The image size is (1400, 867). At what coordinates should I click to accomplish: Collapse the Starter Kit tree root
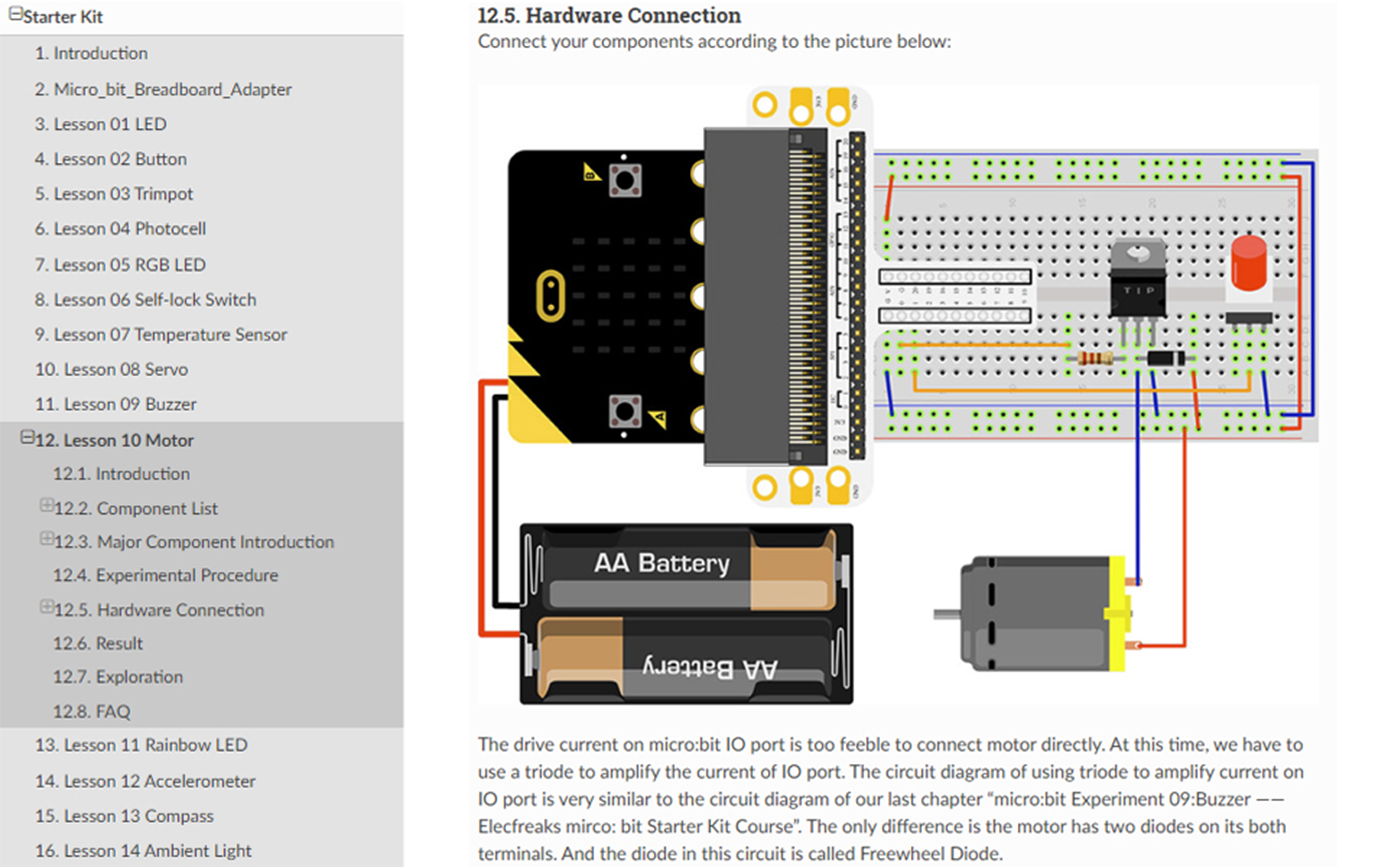pyautogui.click(x=15, y=16)
